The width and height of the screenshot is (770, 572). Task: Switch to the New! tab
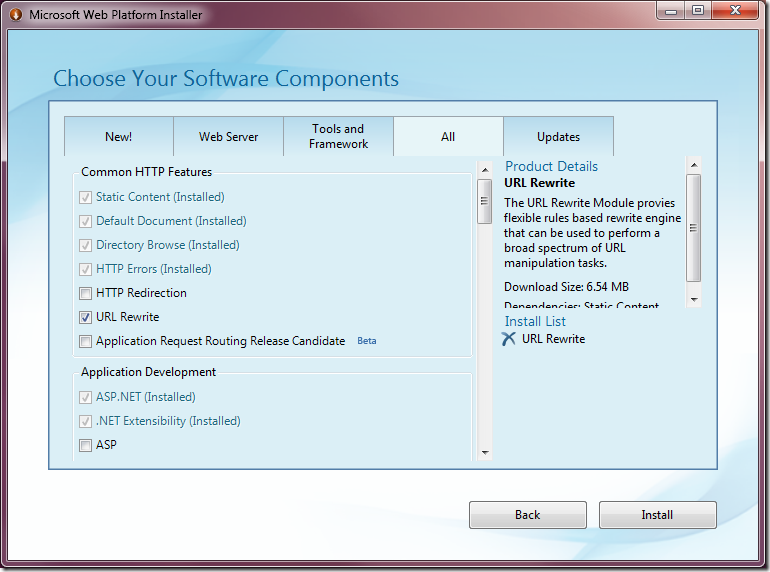(118, 136)
